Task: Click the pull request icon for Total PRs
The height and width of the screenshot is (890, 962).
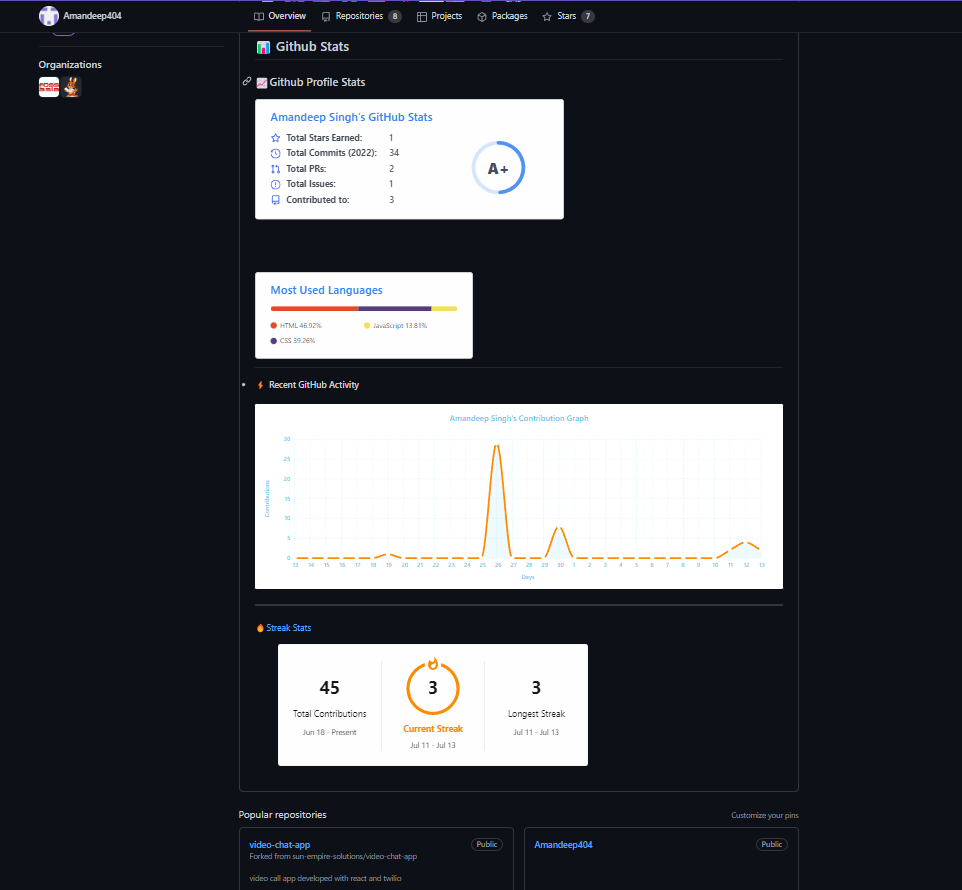Action: pos(275,169)
